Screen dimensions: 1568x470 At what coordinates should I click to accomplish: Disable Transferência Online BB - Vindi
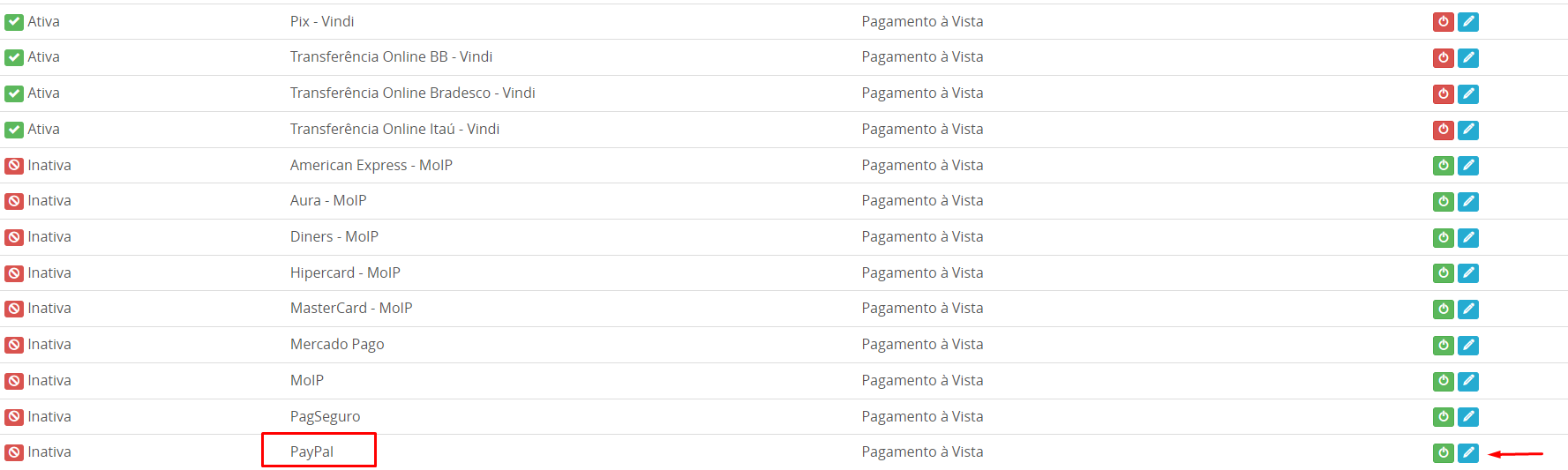(x=1443, y=58)
